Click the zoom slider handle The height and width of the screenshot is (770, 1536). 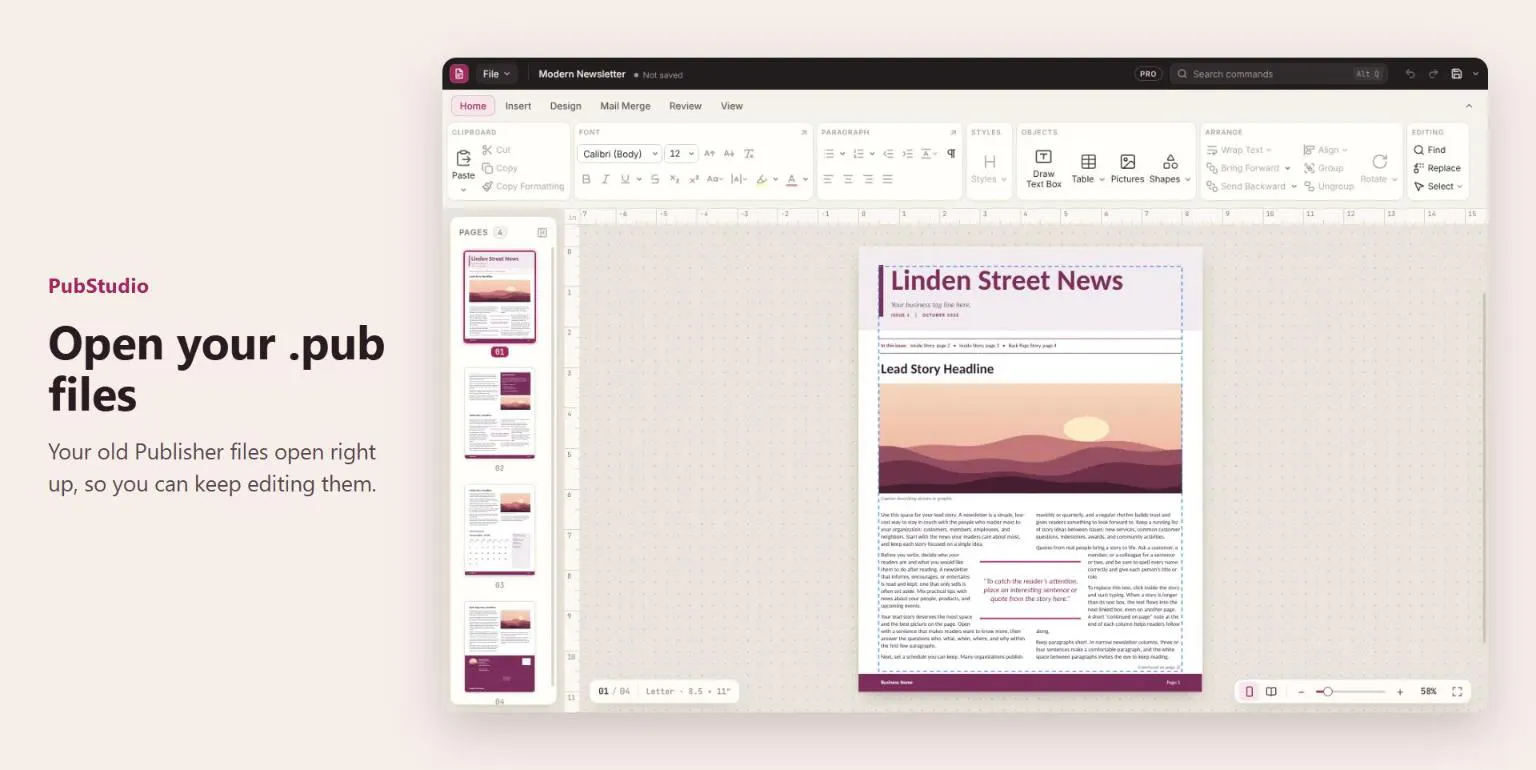(1327, 692)
